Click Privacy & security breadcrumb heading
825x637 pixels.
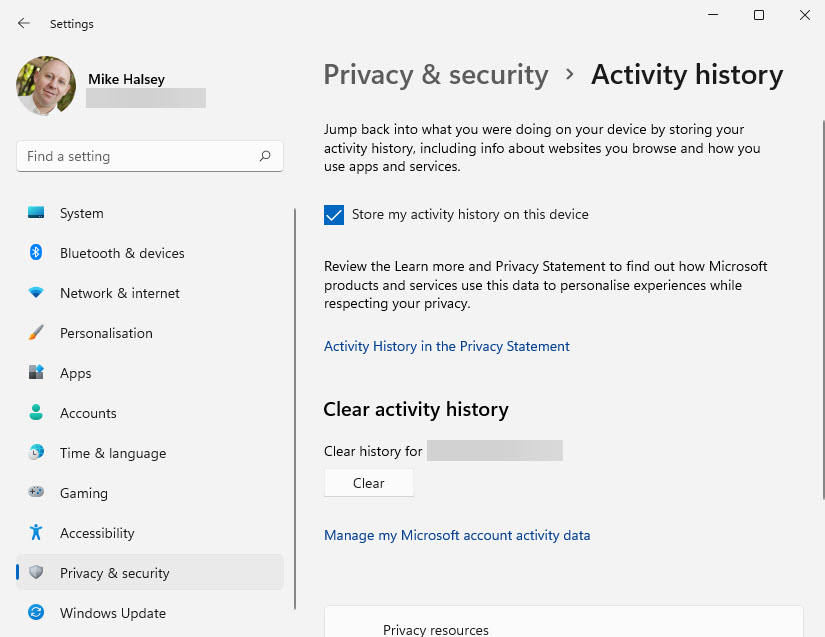coord(436,75)
